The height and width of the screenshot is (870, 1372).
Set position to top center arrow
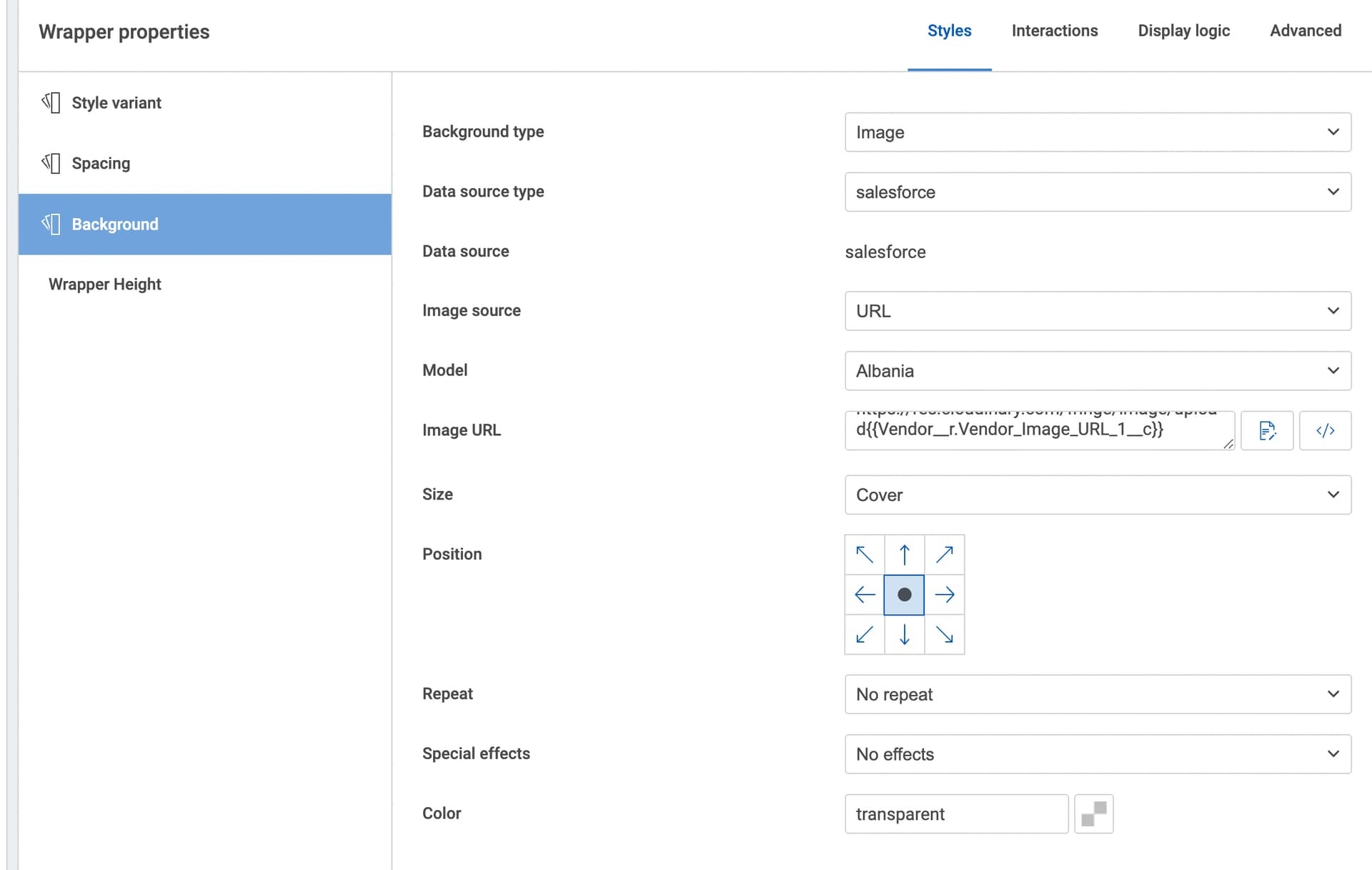click(x=905, y=555)
